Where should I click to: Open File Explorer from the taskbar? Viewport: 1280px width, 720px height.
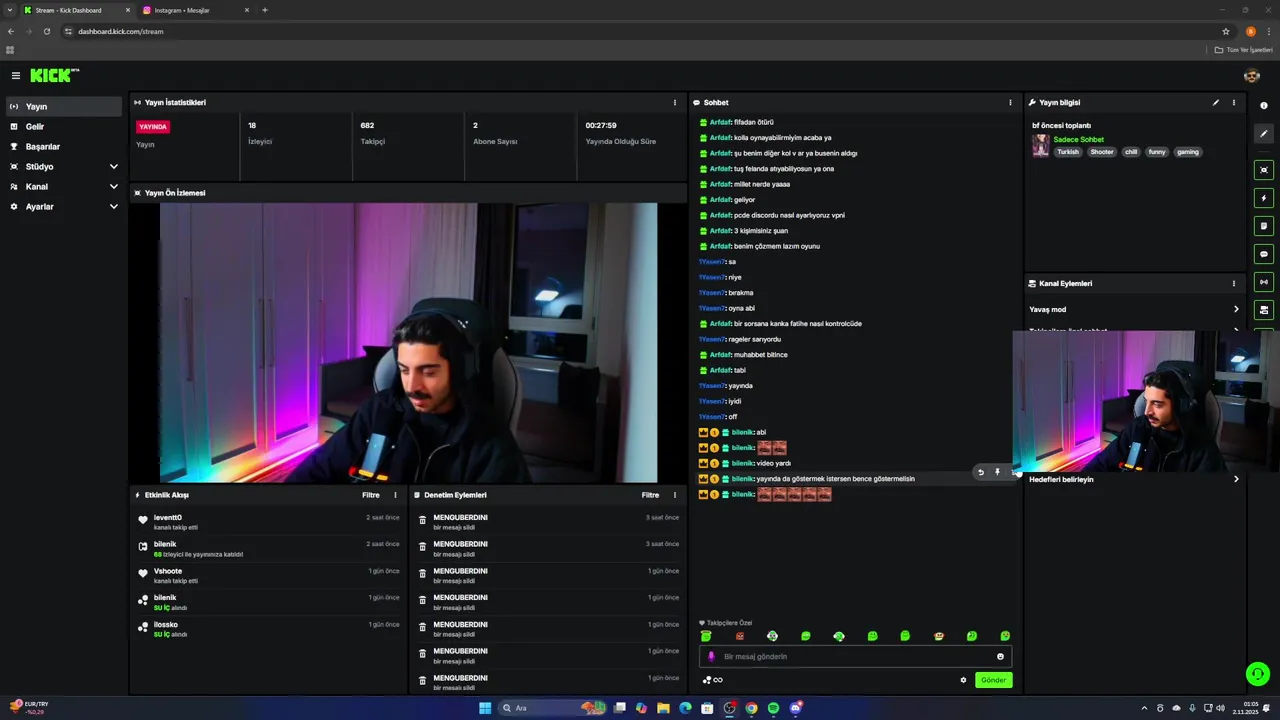click(x=663, y=708)
